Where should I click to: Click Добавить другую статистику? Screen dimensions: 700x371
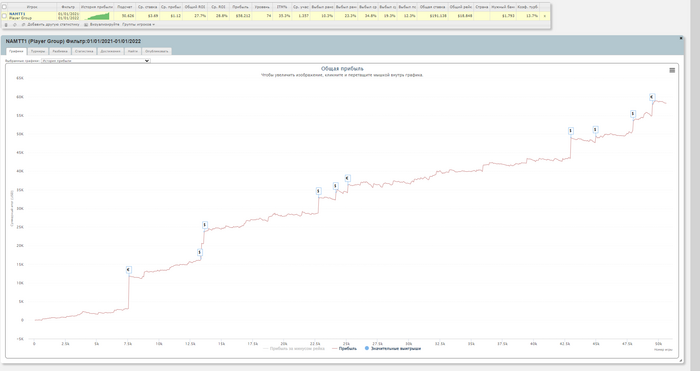pyautogui.click(x=53, y=25)
